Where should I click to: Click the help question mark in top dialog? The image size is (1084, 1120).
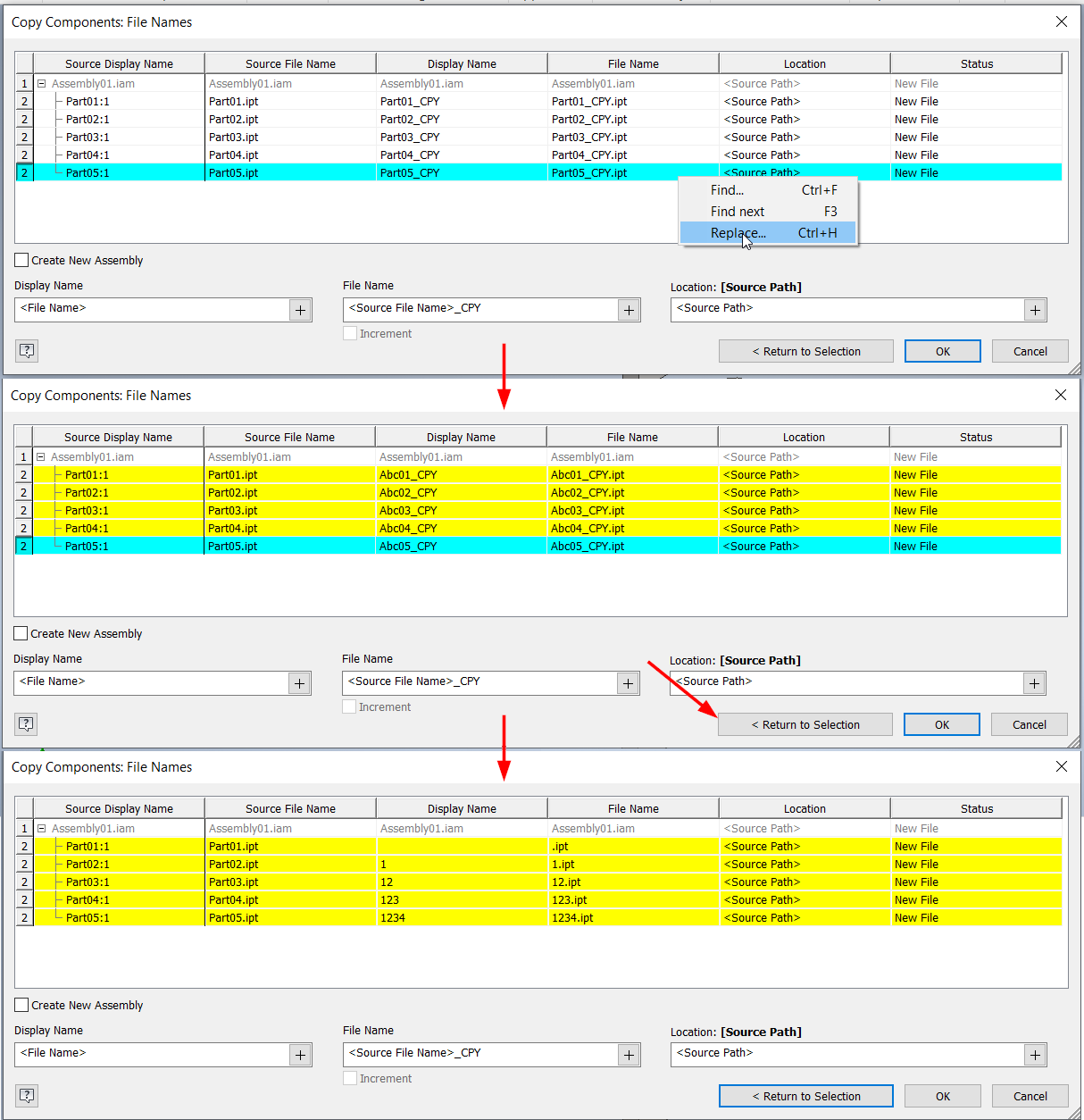pos(27,350)
